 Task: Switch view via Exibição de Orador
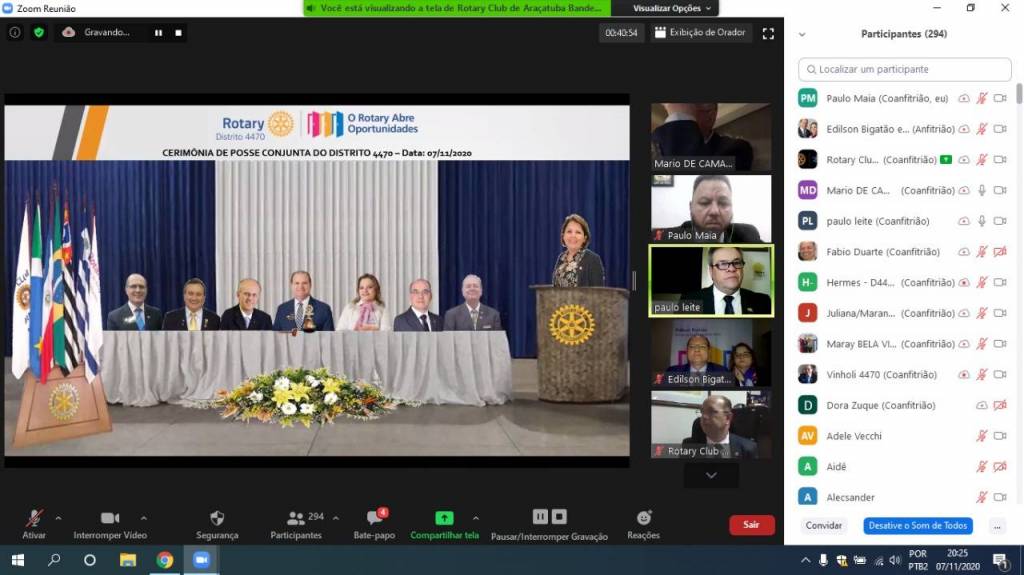[700, 32]
